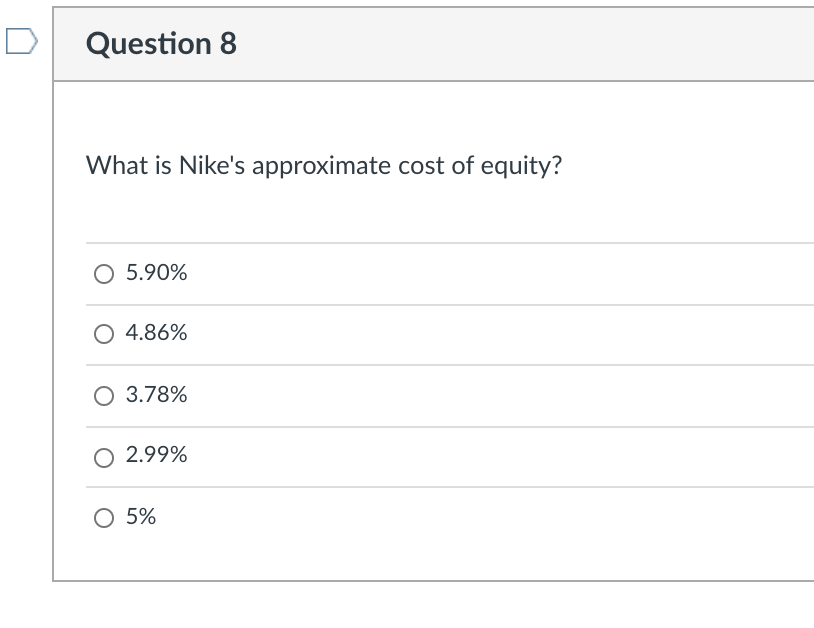Click the "3.78%" answer label text

[x=157, y=395]
